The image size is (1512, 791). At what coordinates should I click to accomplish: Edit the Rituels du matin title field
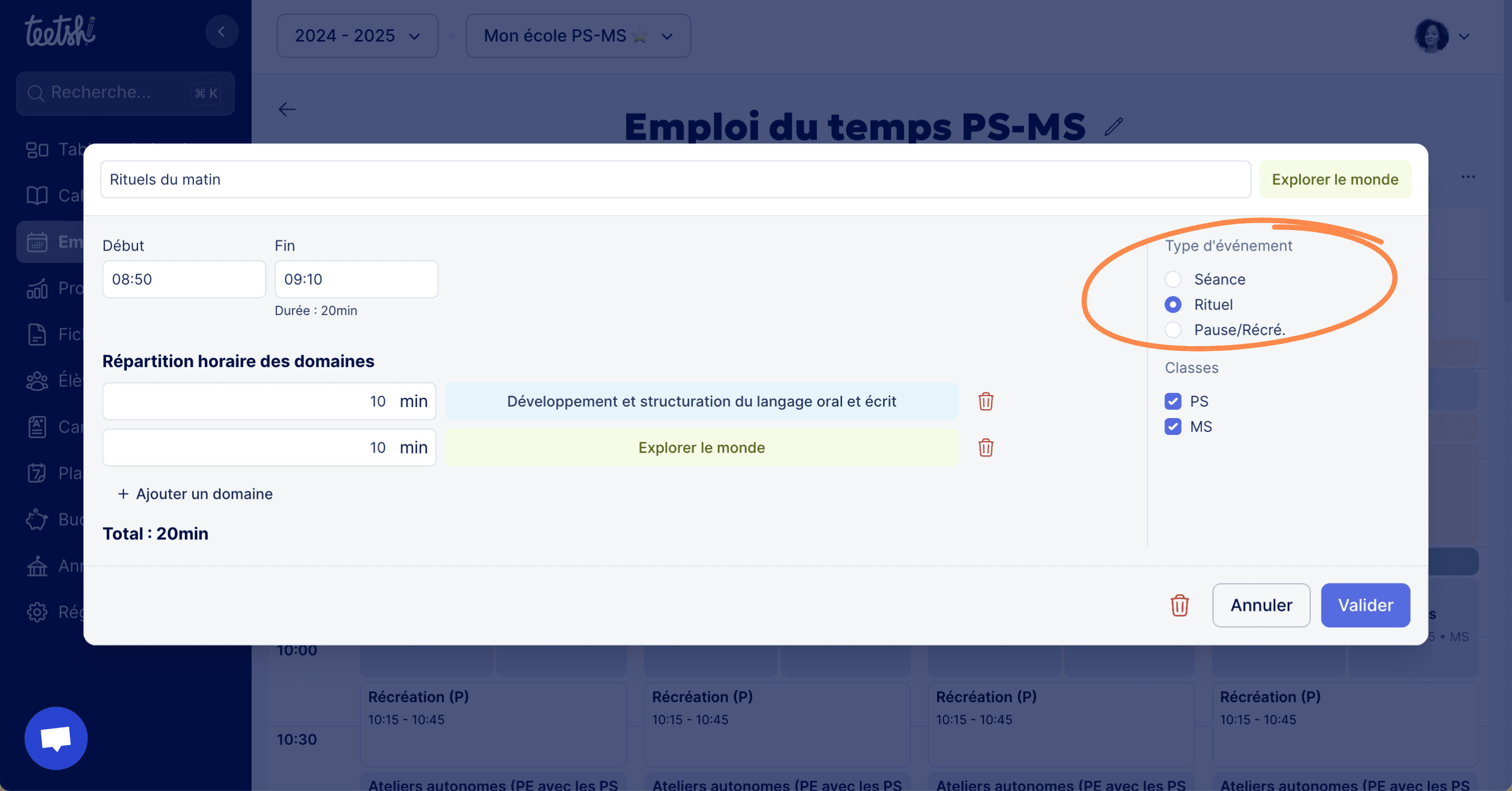coord(675,179)
